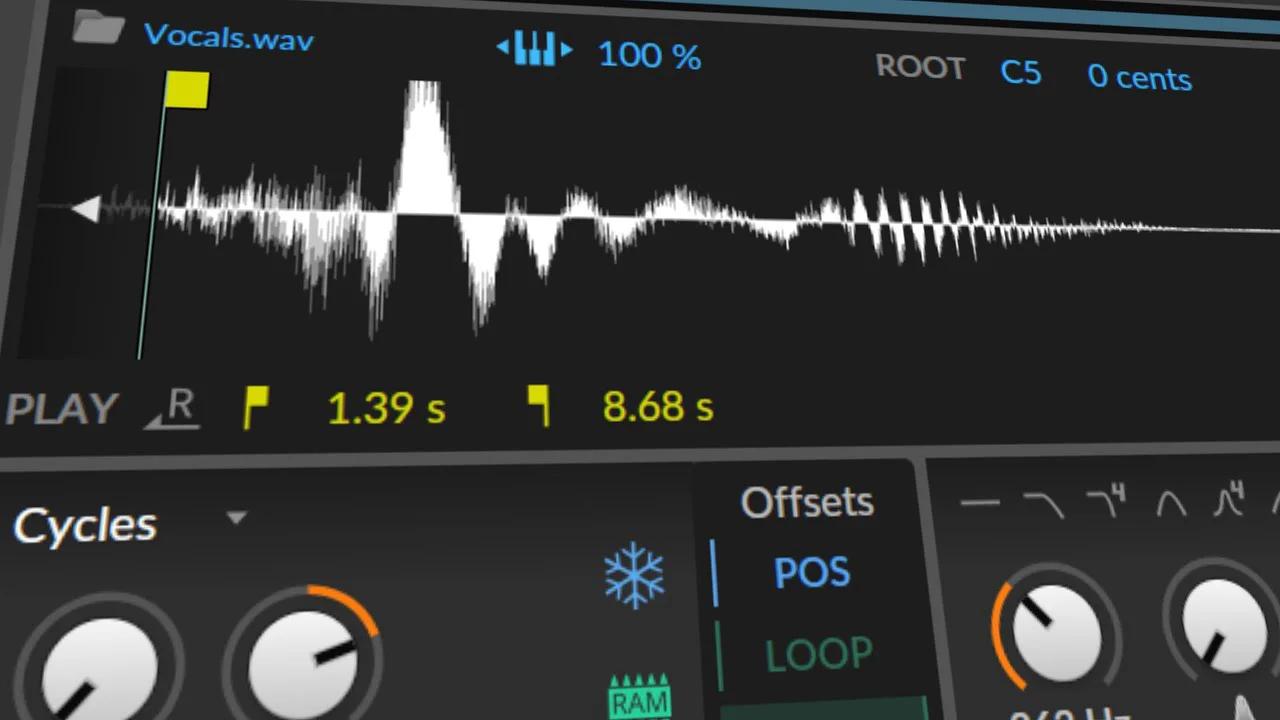Toggle the reverse playback R button

click(174, 409)
